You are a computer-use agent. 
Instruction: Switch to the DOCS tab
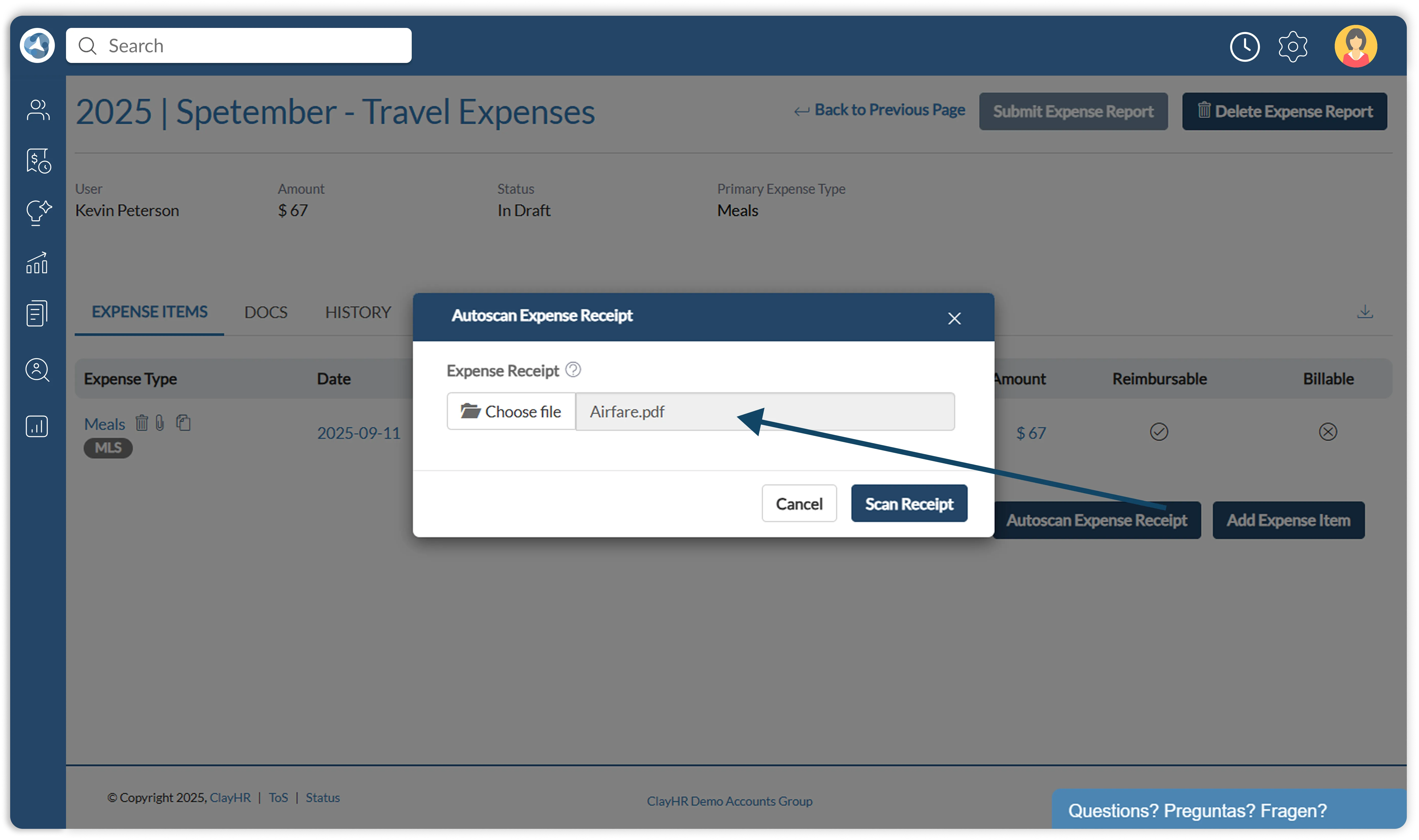(266, 312)
